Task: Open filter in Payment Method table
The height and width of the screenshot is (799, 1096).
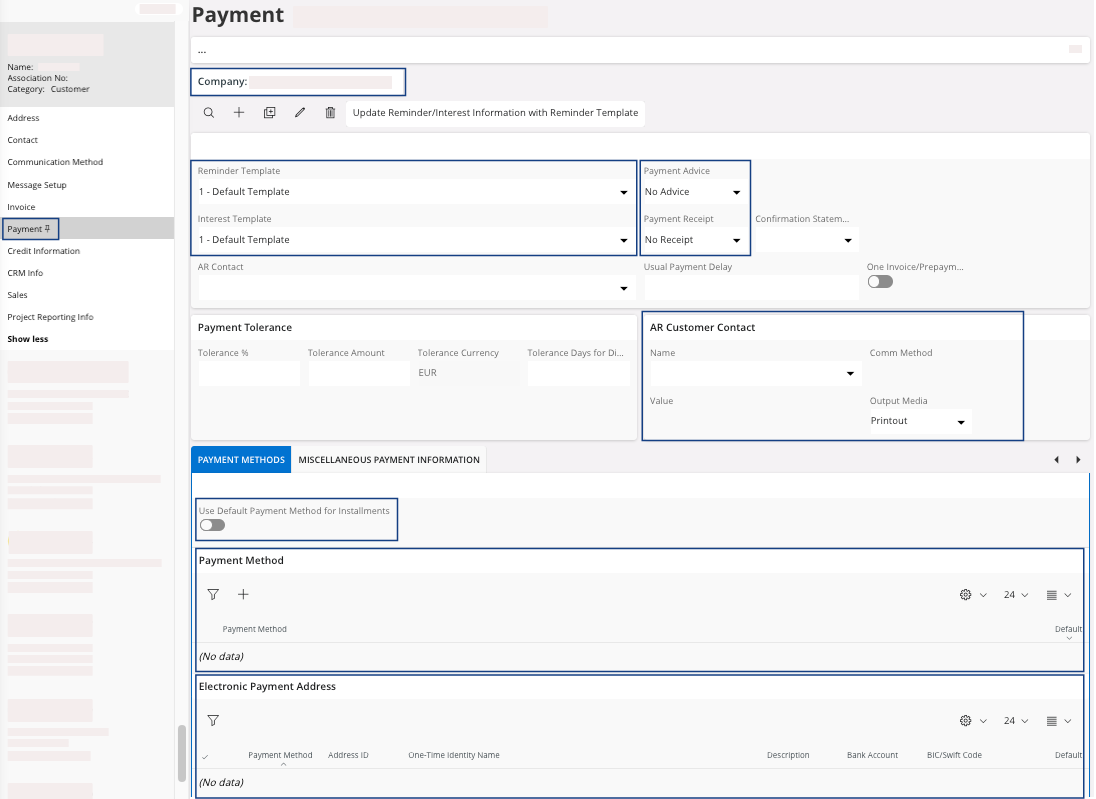Action: coord(213,594)
